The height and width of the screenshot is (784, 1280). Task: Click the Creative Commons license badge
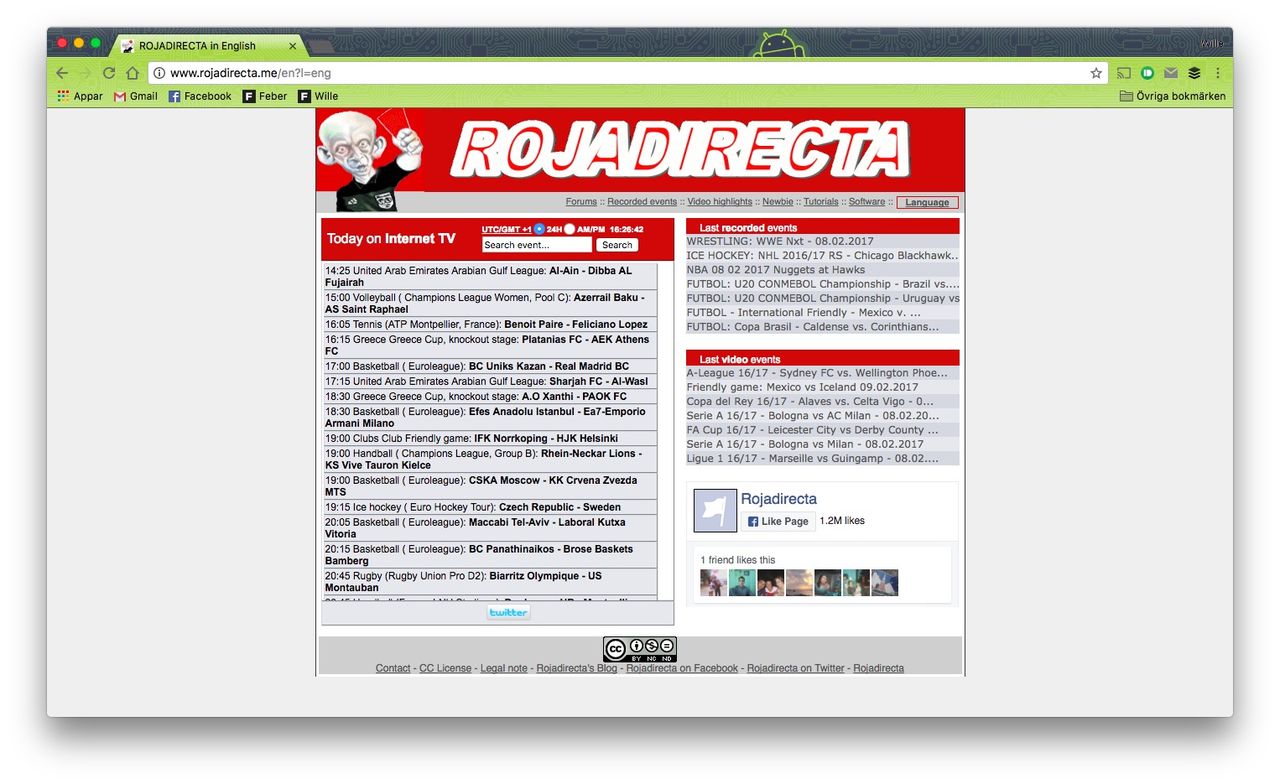coord(640,650)
